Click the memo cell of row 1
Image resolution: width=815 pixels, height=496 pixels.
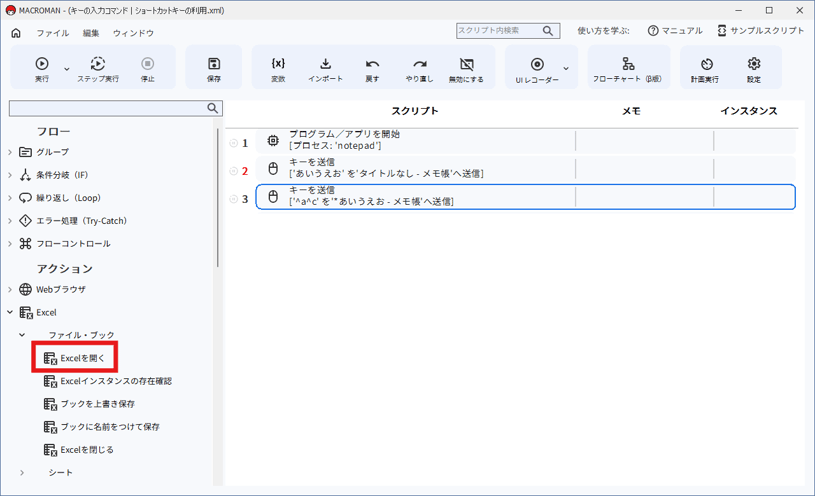point(645,140)
